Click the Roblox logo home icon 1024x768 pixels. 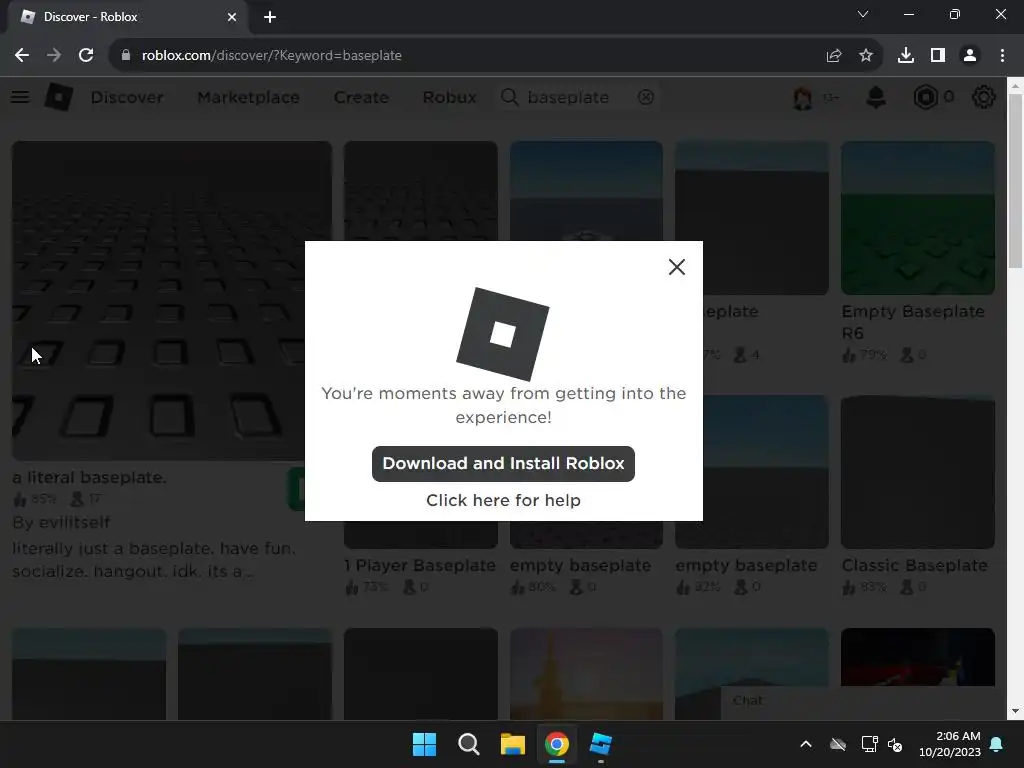[x=59, y=97]
